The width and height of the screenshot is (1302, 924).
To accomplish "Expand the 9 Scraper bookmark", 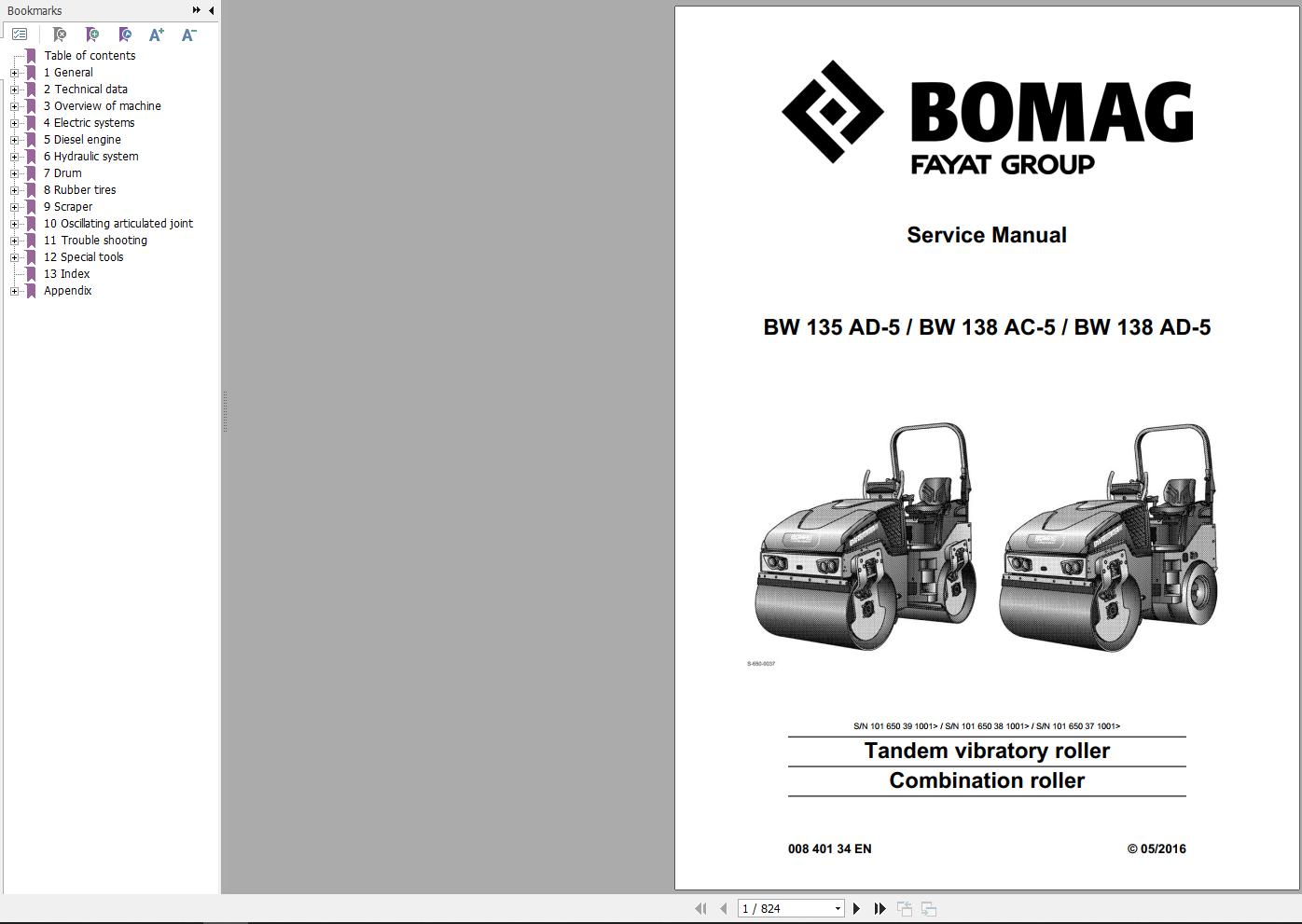I will (14, 207).
